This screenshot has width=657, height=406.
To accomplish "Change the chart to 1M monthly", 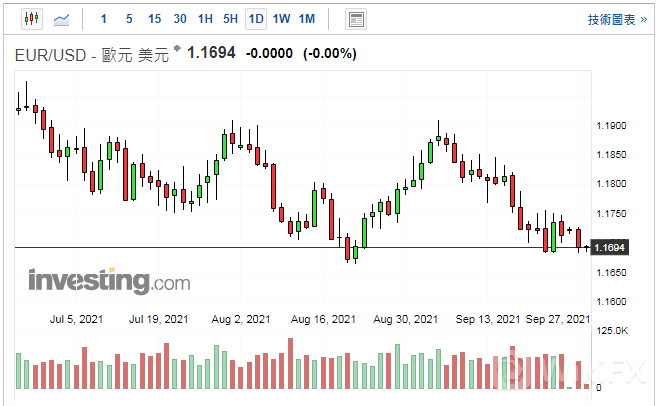I will [307, 19].
